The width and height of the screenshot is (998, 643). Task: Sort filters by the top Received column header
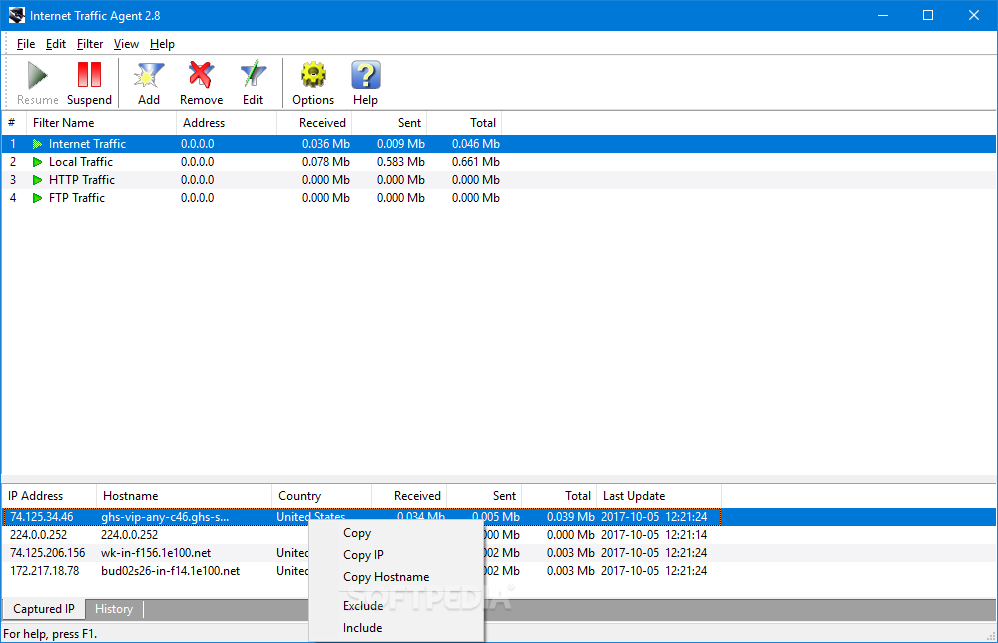pos(314,123)
